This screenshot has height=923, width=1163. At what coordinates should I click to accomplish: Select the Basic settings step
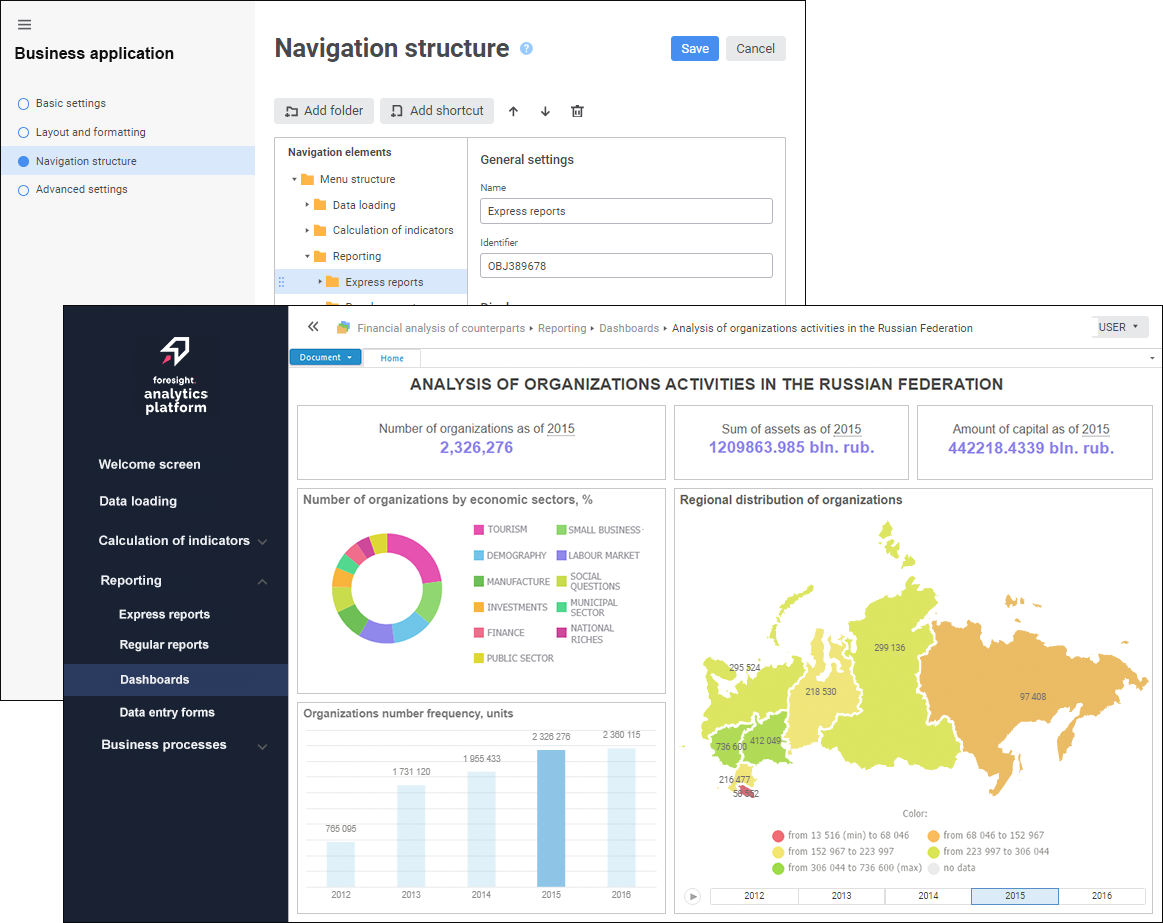[x=70, y=103]
